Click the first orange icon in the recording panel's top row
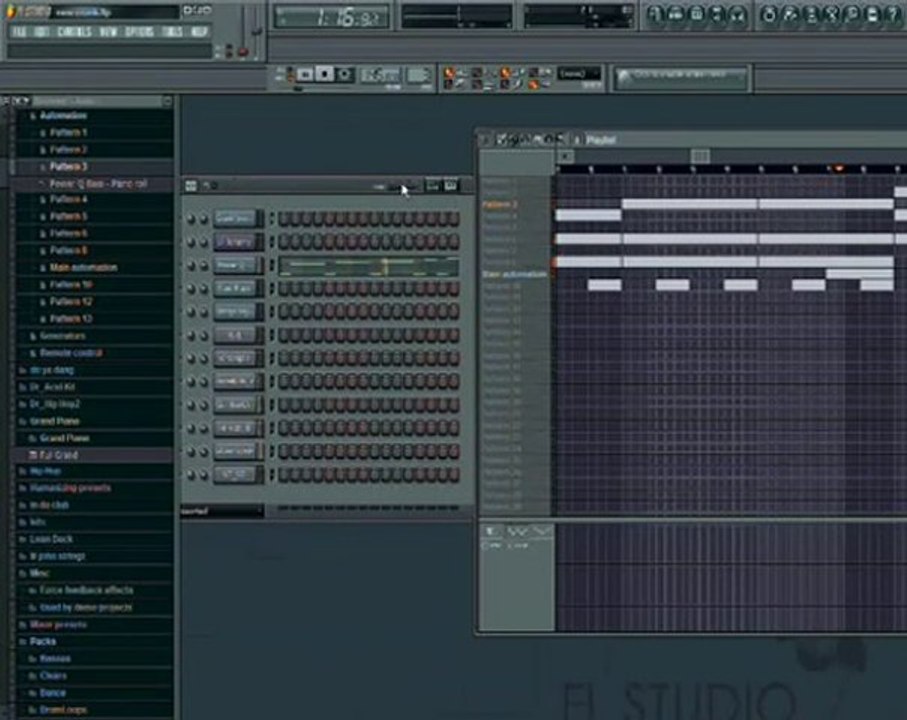 449,72
